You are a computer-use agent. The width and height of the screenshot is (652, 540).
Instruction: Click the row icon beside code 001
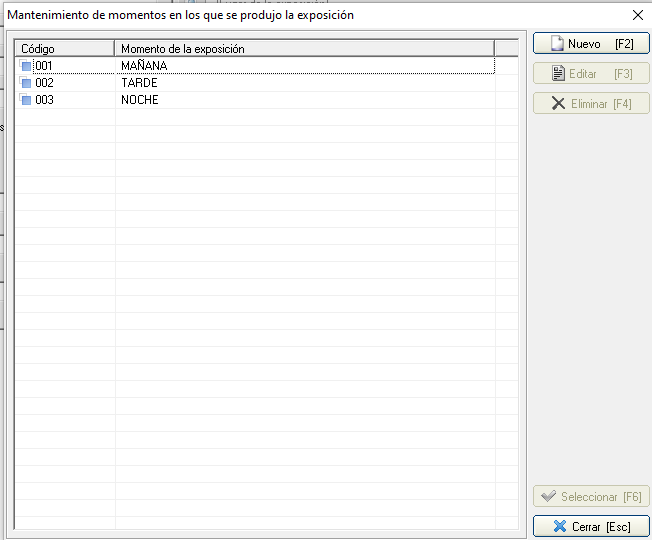point(25,65)
